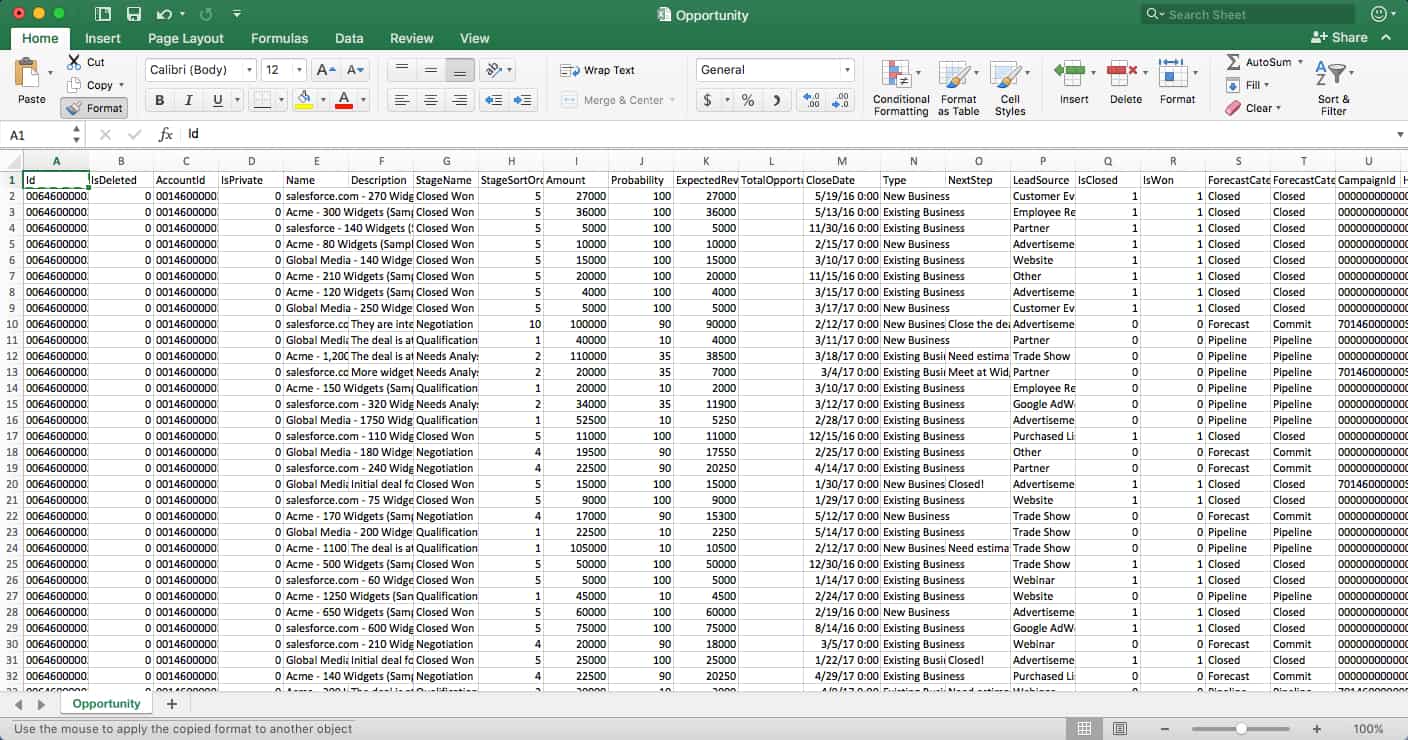
Task: Open Conditional Formatting options
Action: point(900,88)
